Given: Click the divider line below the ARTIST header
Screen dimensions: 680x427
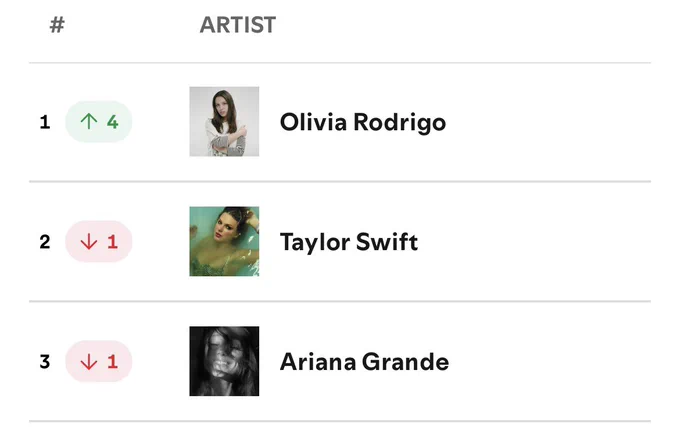Looking at the screenshot, I should click(x=340, y=62).
